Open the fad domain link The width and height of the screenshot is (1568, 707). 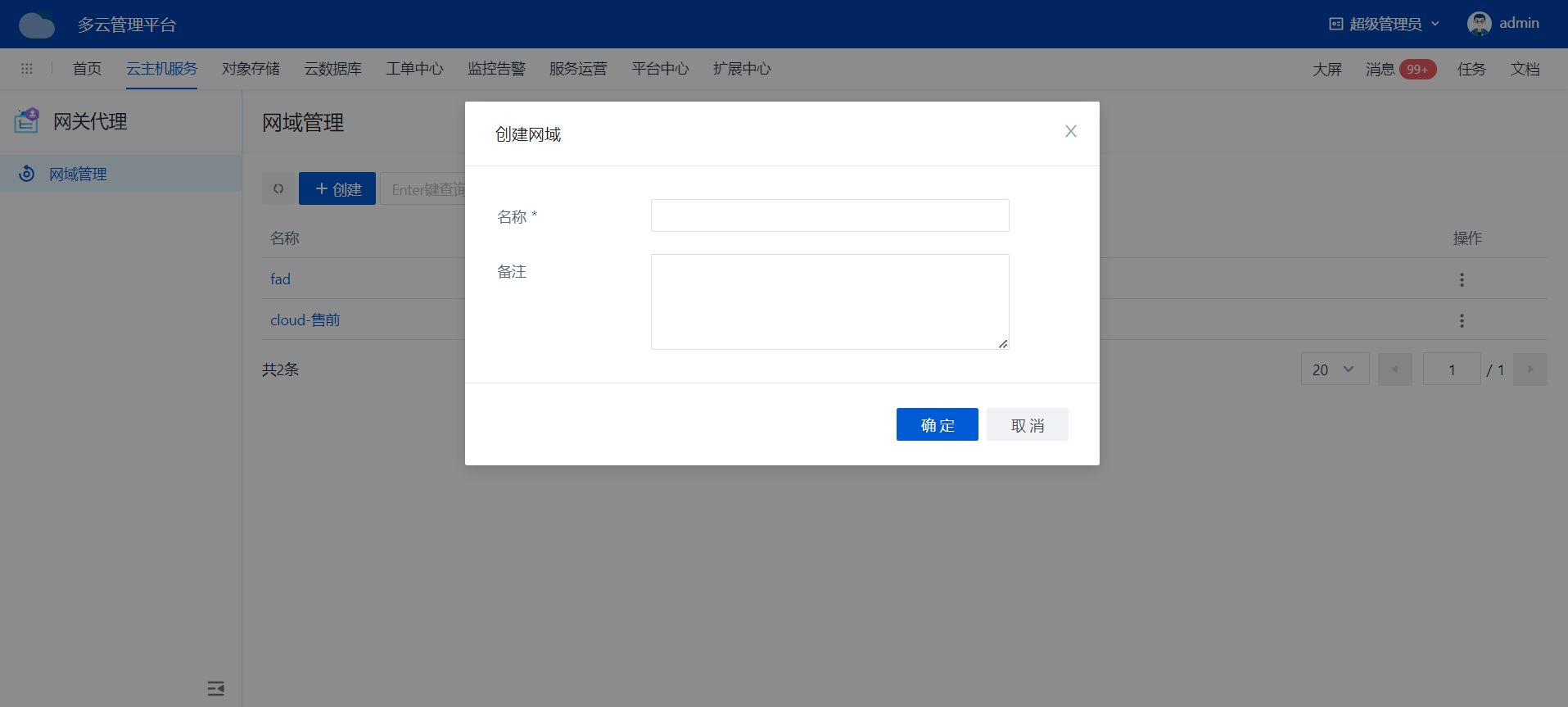pos(280,279)
